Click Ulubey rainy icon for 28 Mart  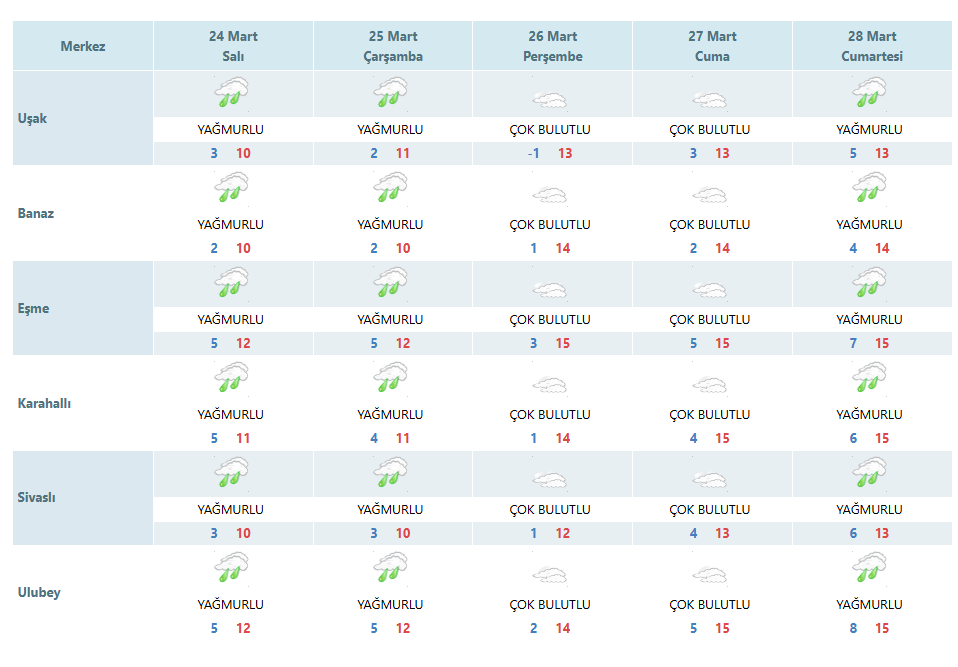coord(869,567)
